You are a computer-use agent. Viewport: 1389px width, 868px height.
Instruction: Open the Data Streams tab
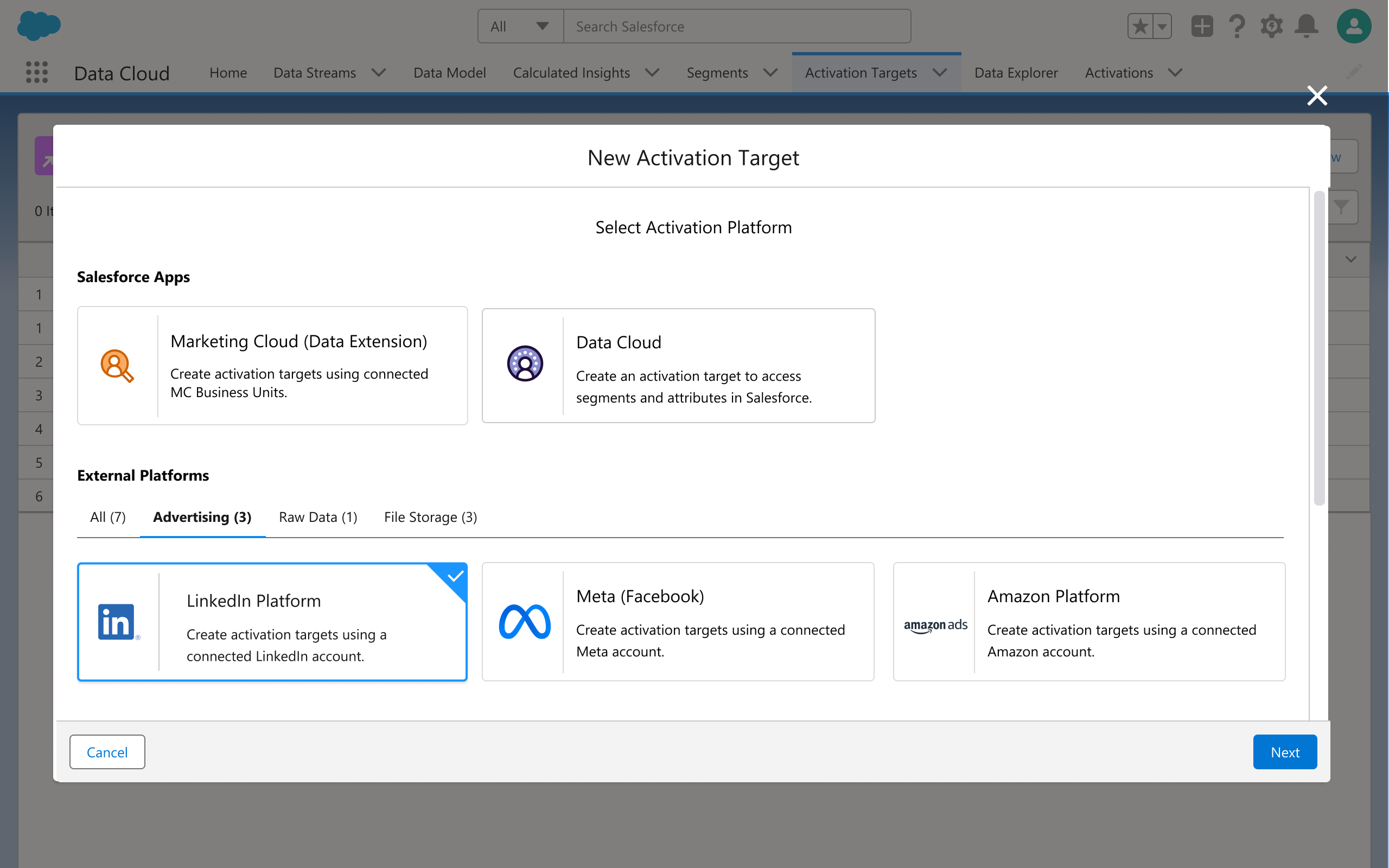[315, 72]
